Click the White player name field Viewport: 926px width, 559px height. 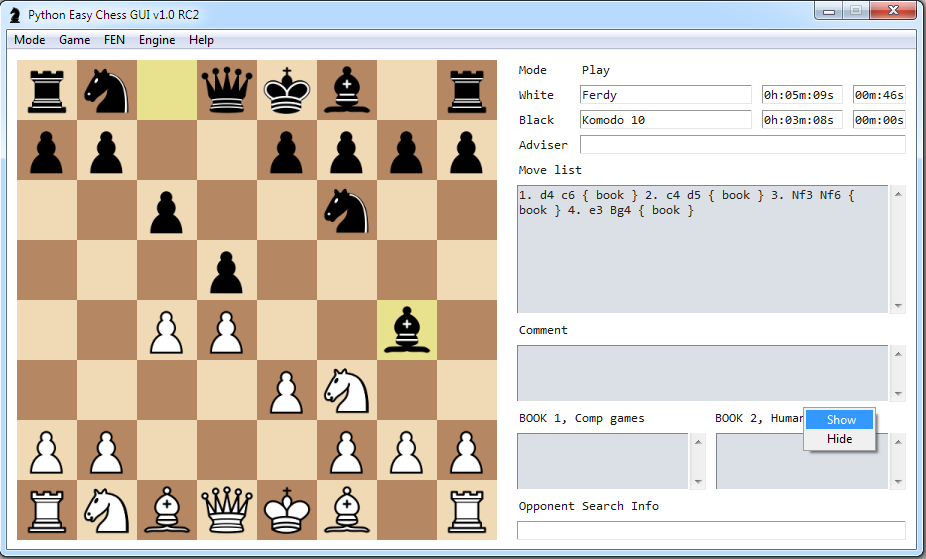(666, 95)
